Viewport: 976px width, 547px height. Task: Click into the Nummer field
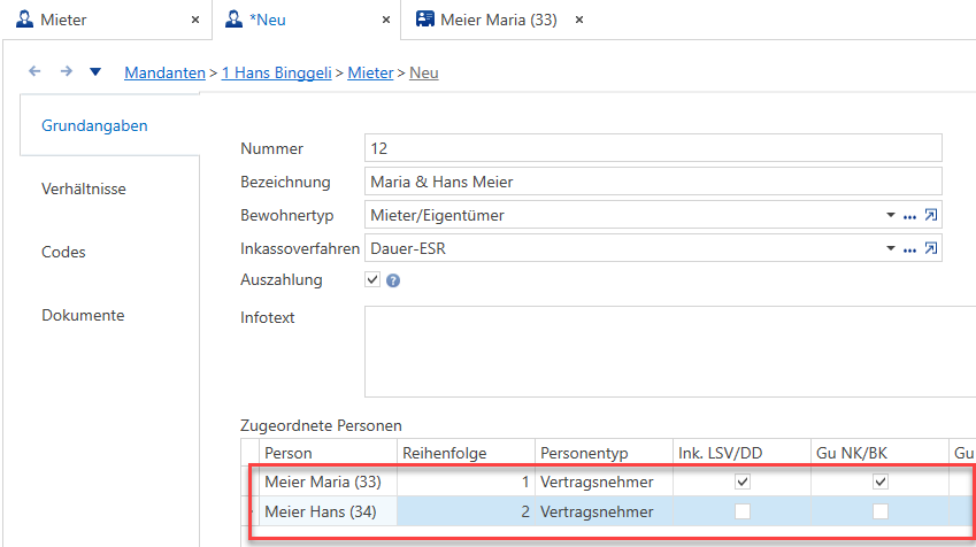point(653,148)
